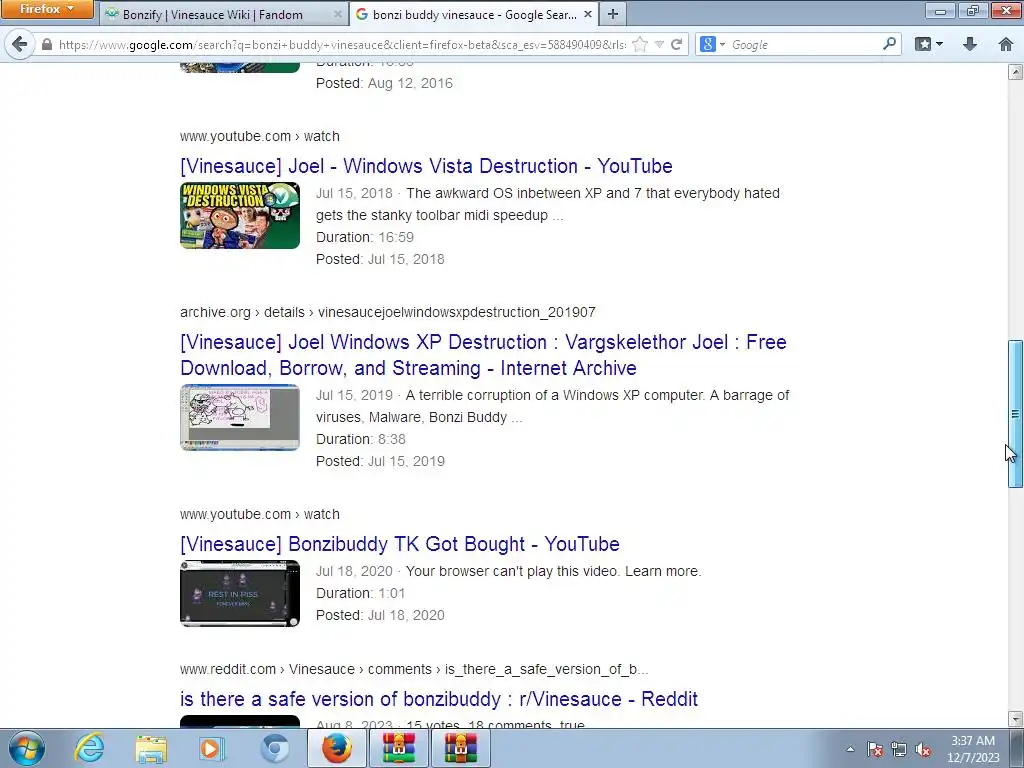Click the Posted: Jul 15, 2018 text
The height and width of the screenshot is (768, 1024).
tap(380, 259)
